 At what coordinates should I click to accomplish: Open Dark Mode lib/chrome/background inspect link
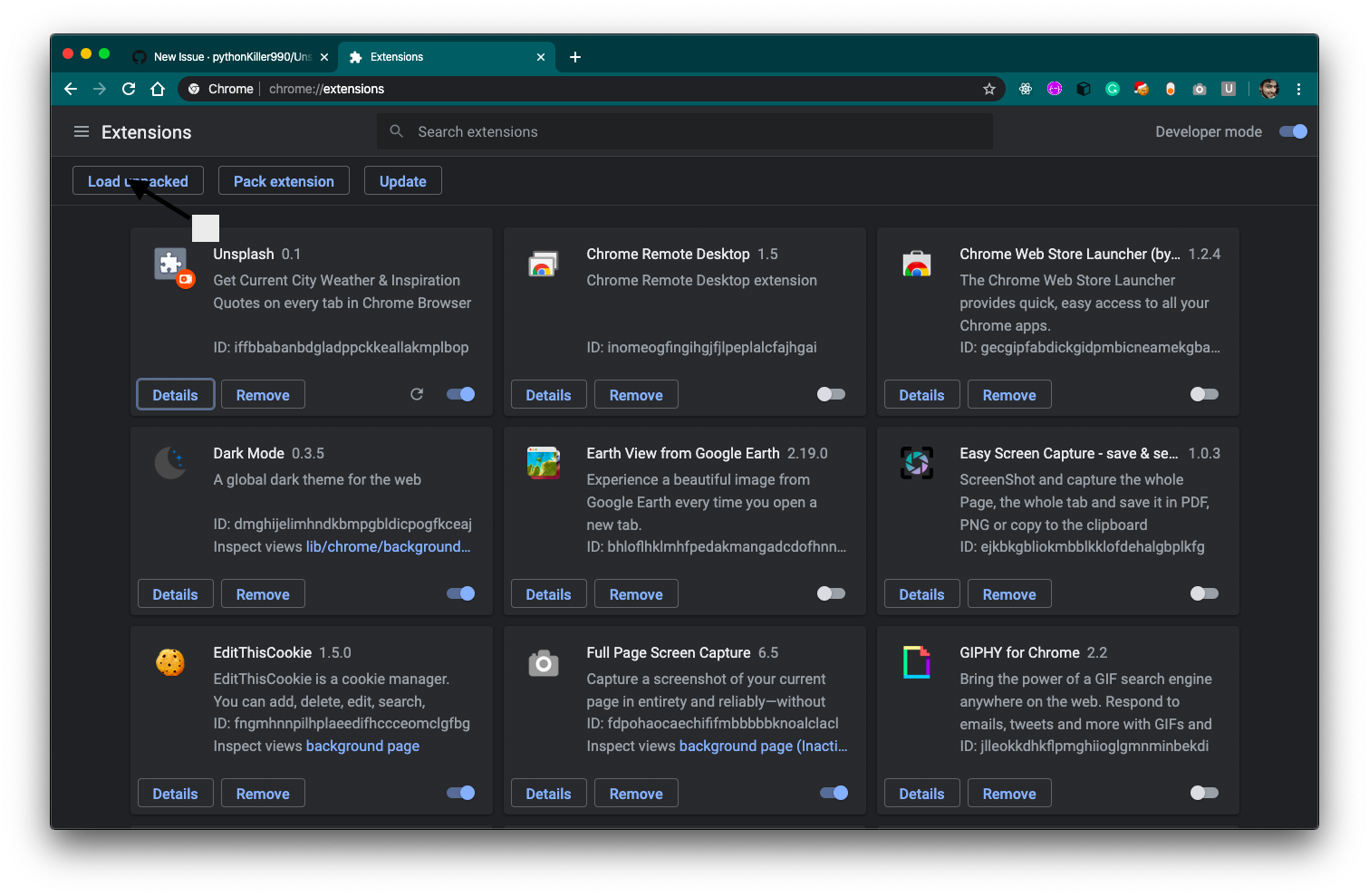tap(388, 546)
